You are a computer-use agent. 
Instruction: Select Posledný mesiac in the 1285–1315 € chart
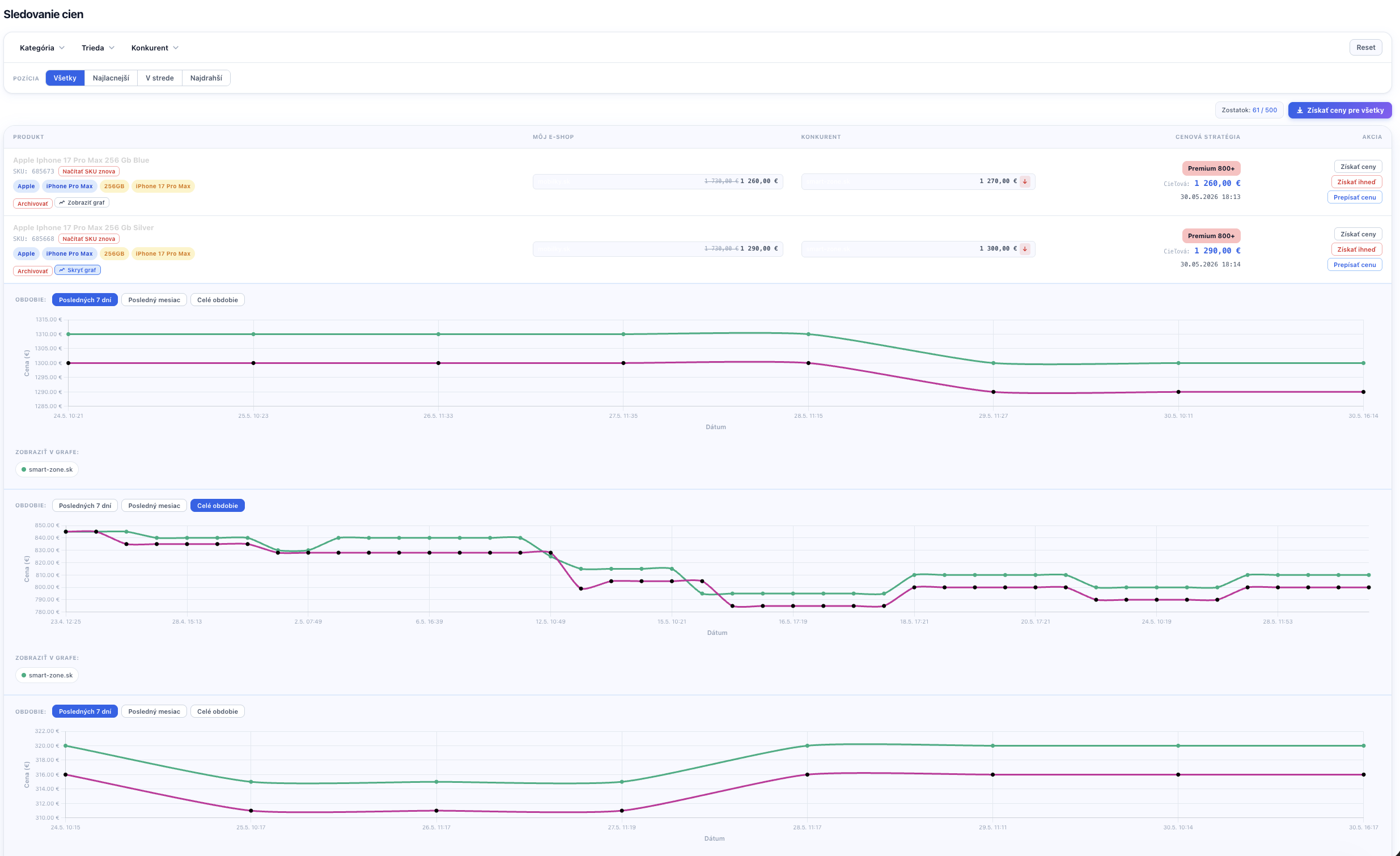[x=154, y=300]
